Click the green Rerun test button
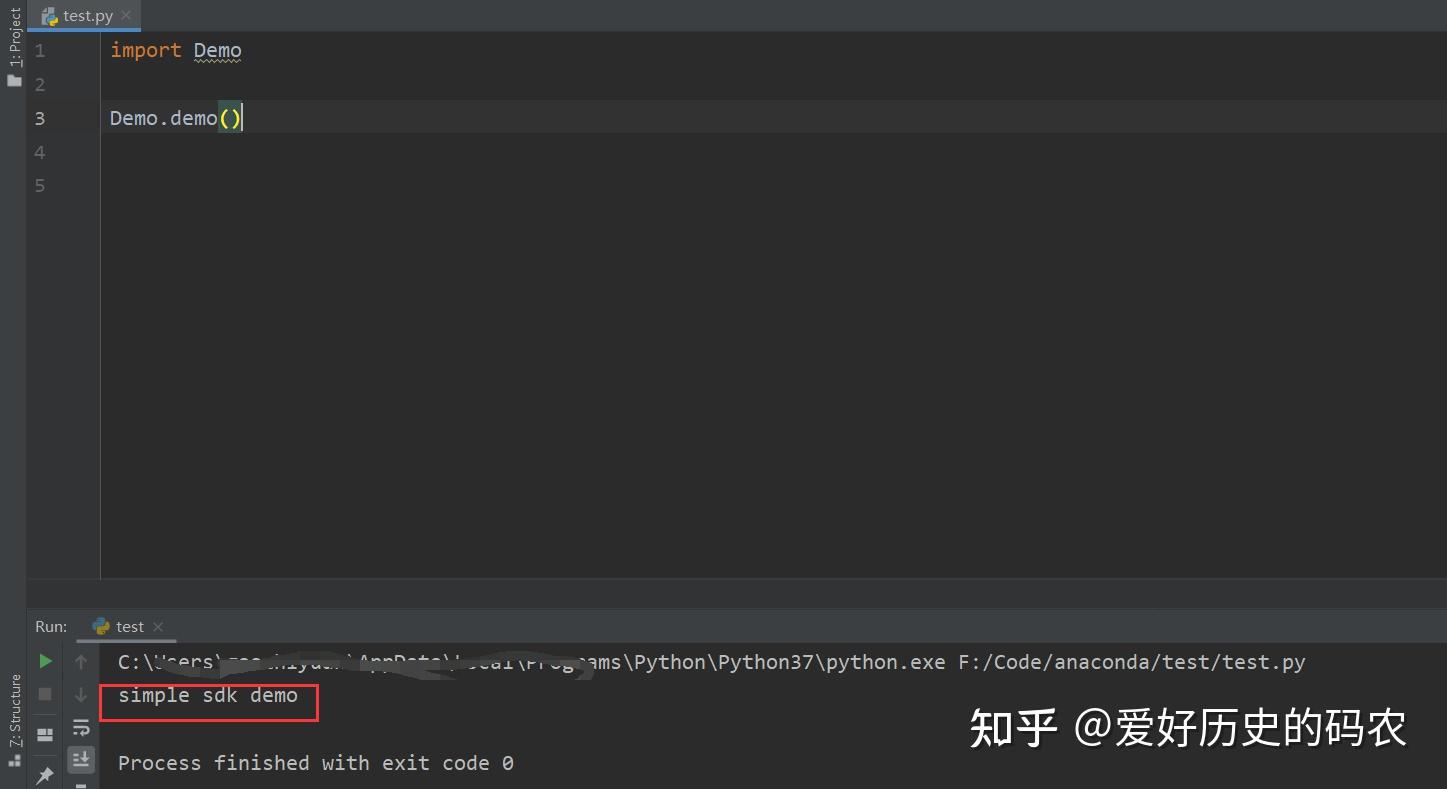Viewport: 1447px width, 789px height. [x=44, y=661]
